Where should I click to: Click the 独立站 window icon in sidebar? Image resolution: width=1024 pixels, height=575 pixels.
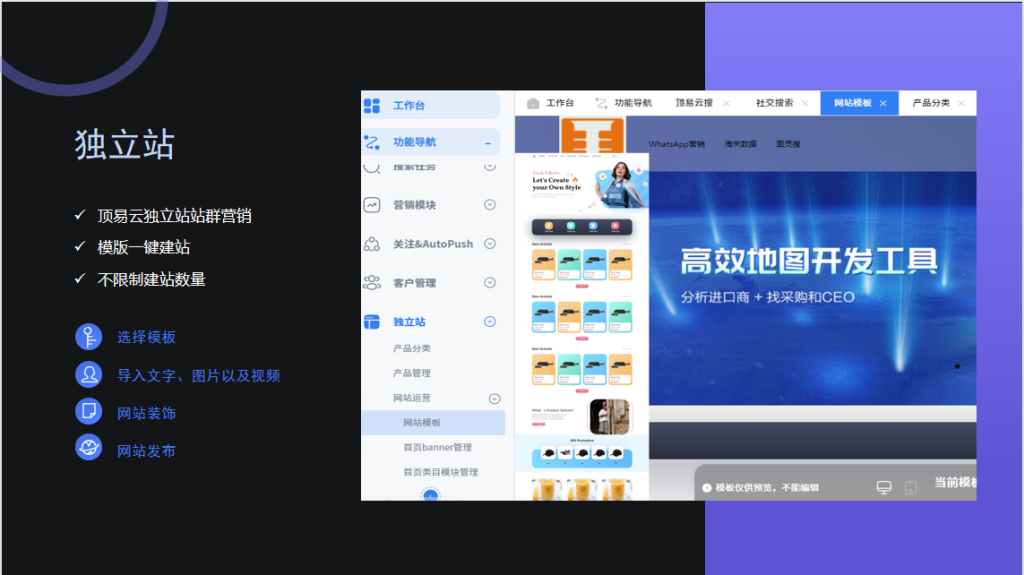coord(372,322)
